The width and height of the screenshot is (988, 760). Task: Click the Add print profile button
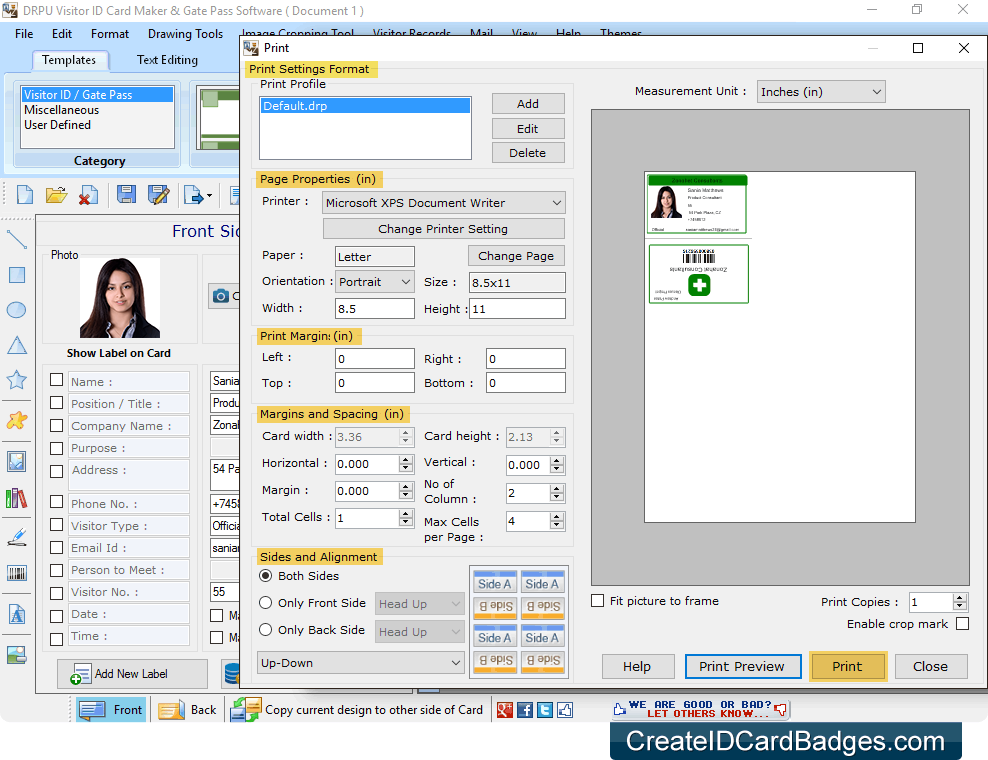click(528, 104)
